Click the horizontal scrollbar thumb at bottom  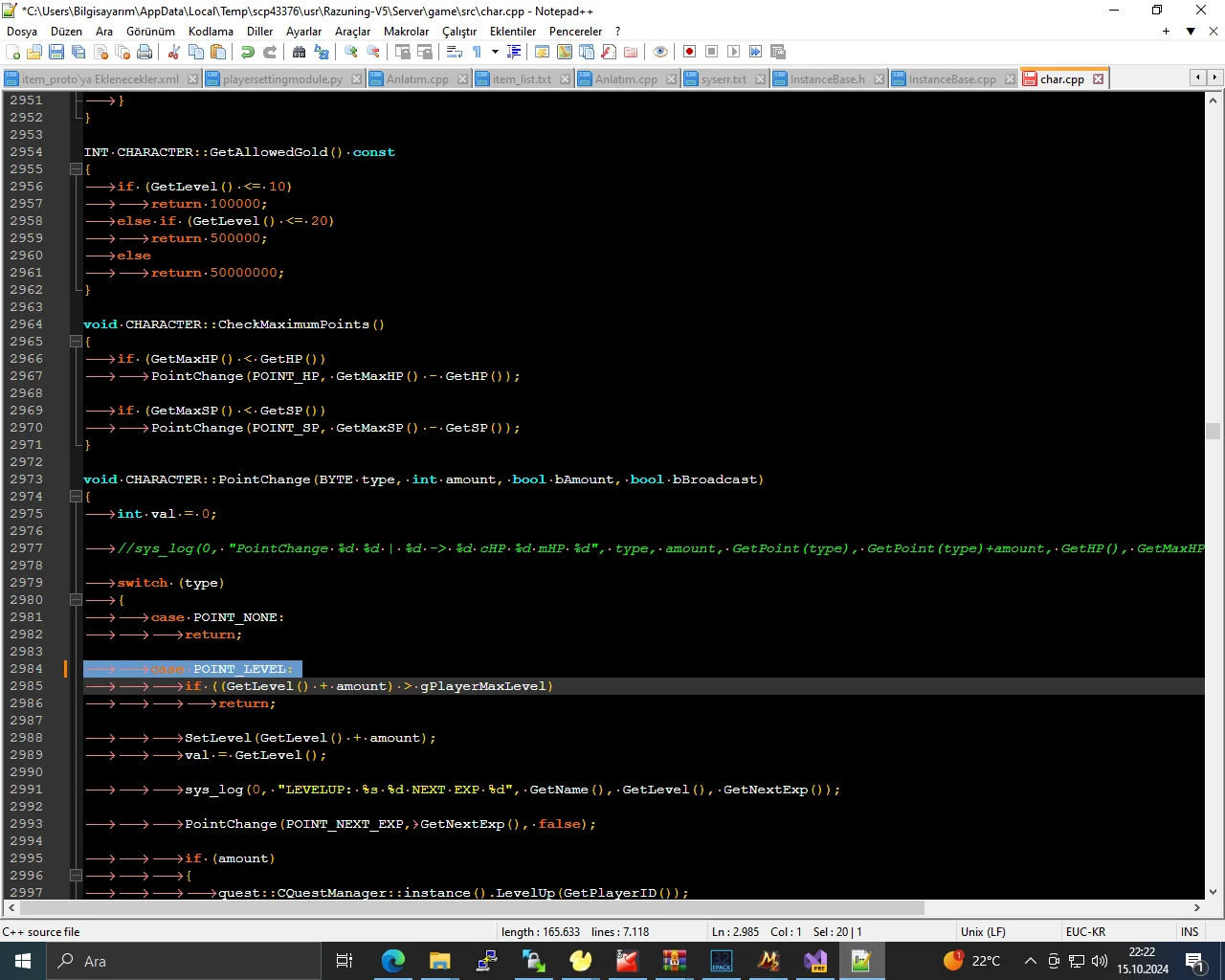coord(469,907)
